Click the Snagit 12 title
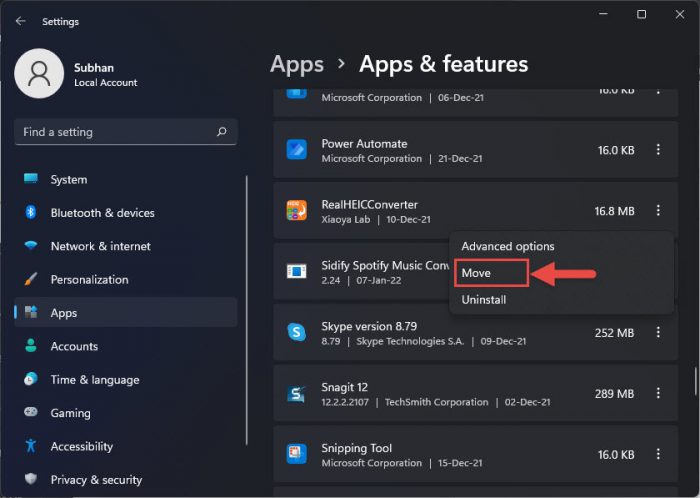The height and width of the screenshot is (498, 700). coord(345,387)
